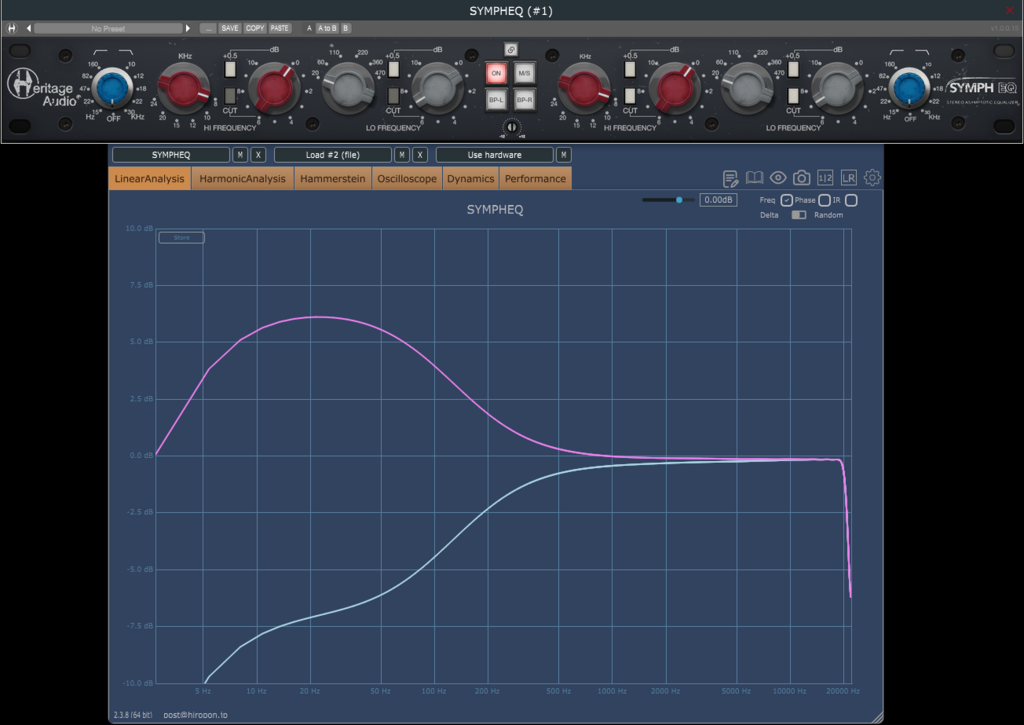
Task: Click the left channel LO FREQUENCY dB gain knob
Action: tap(437, 88)
